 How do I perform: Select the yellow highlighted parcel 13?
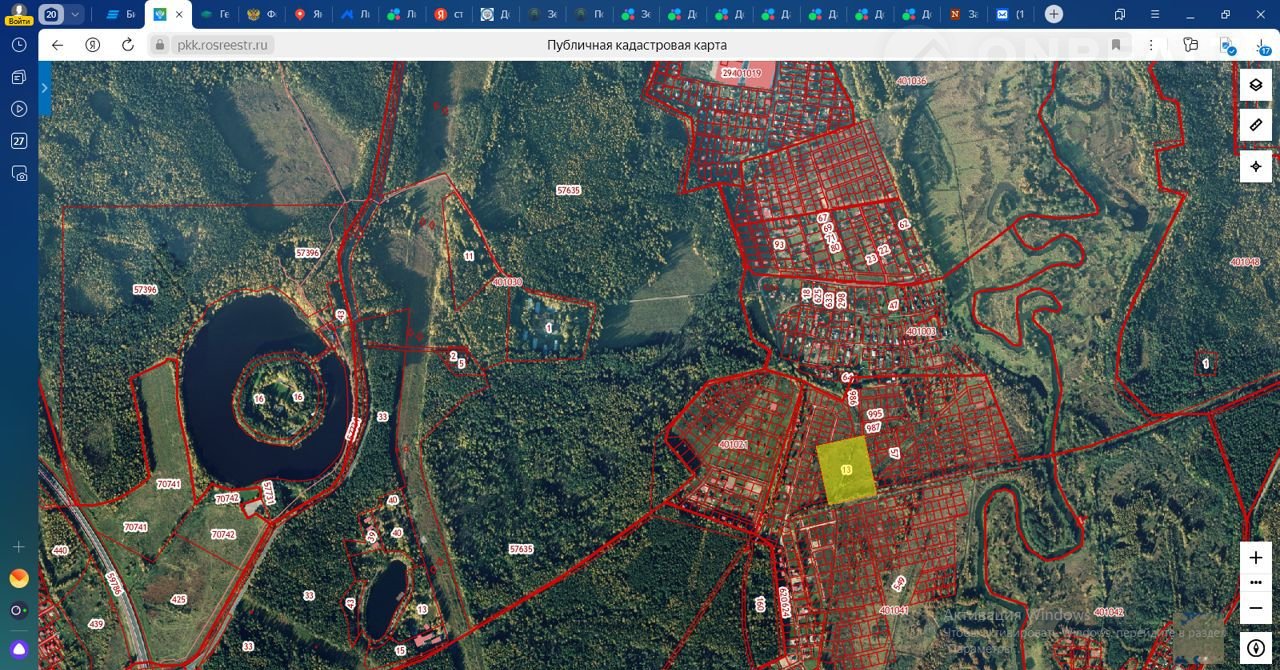coord(846,470)
